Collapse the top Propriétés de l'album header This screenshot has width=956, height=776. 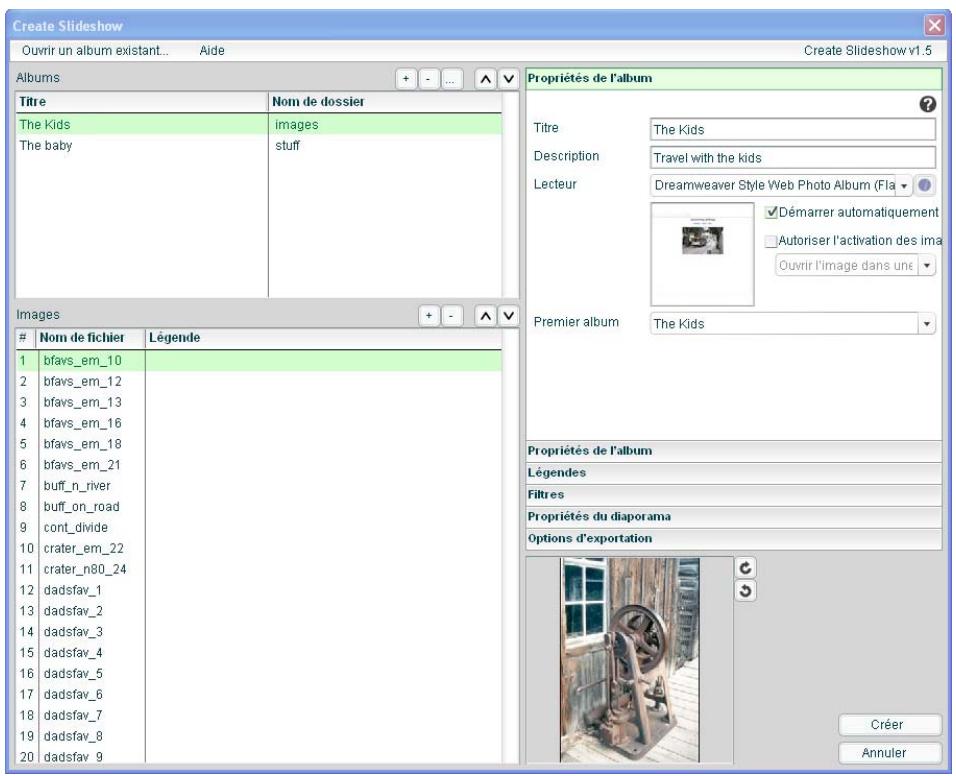pyautogui.click(x=733, y=79)
